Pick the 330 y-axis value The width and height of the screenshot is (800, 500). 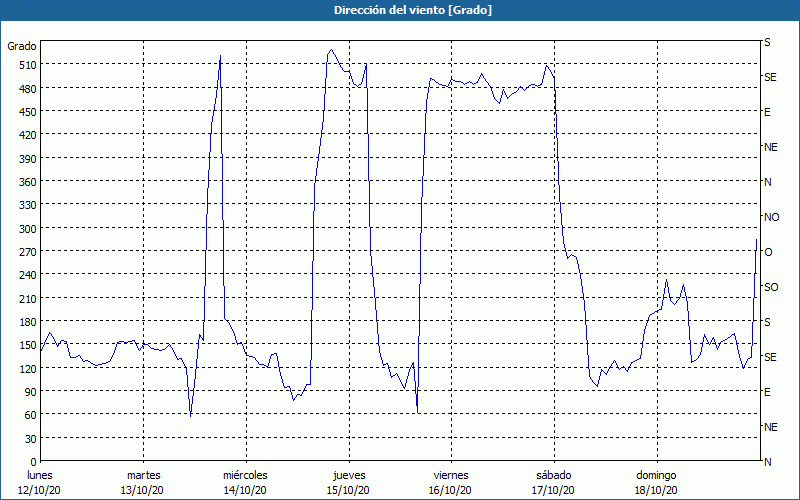28,205
